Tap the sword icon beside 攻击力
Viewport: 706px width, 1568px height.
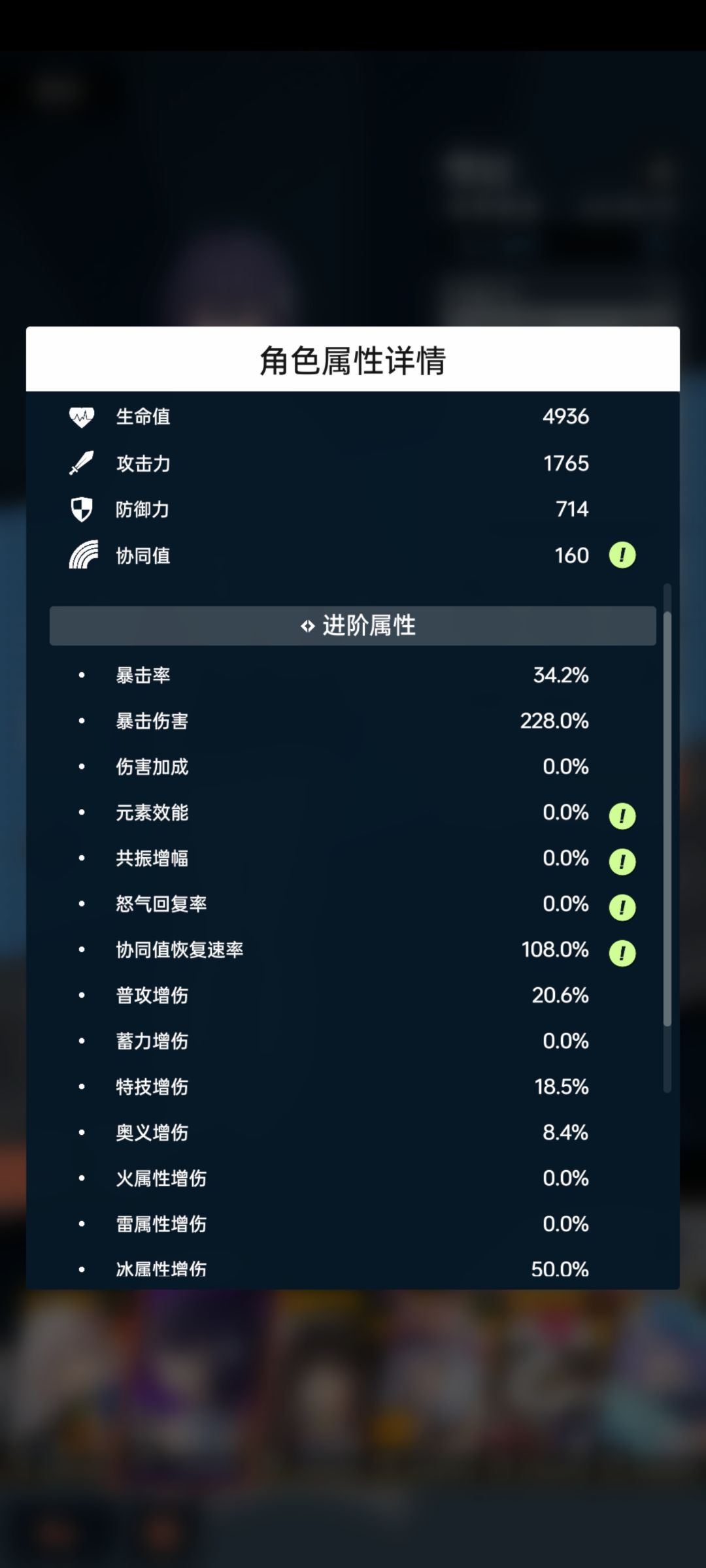coord(82,463)
